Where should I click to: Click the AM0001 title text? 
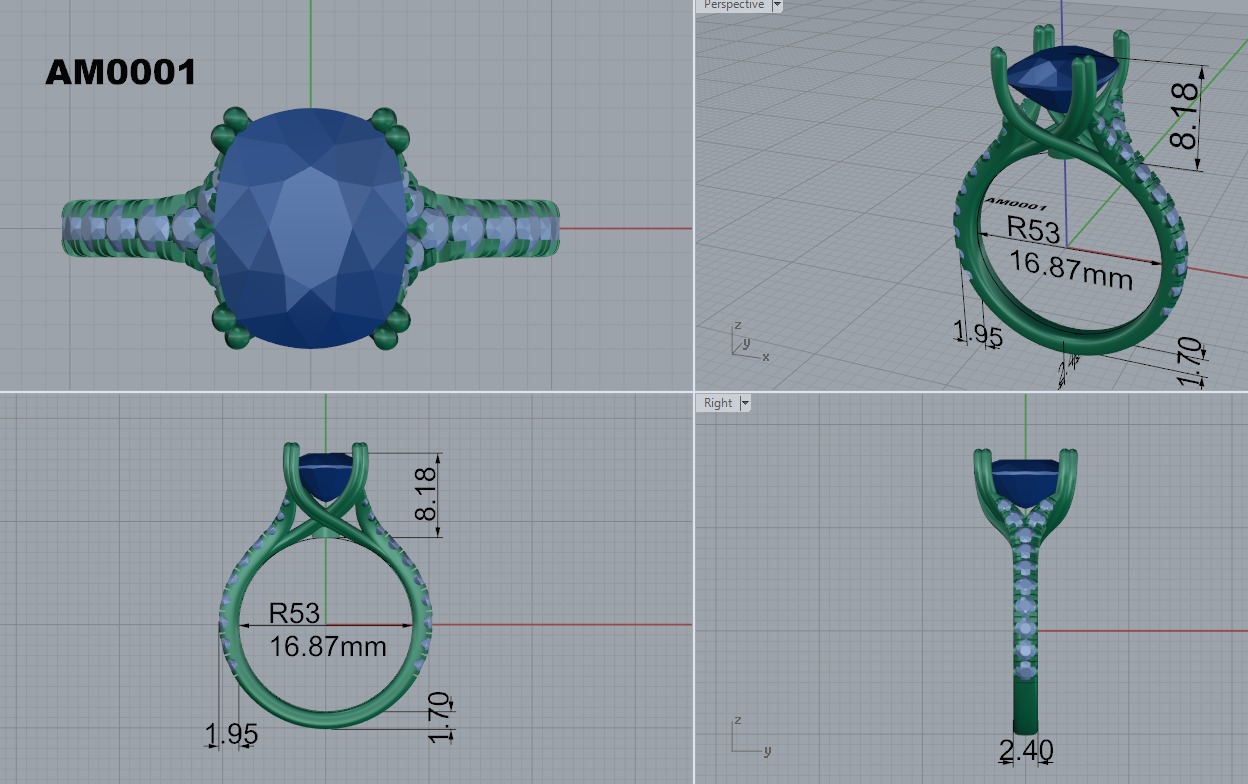(x=121, y=72)
